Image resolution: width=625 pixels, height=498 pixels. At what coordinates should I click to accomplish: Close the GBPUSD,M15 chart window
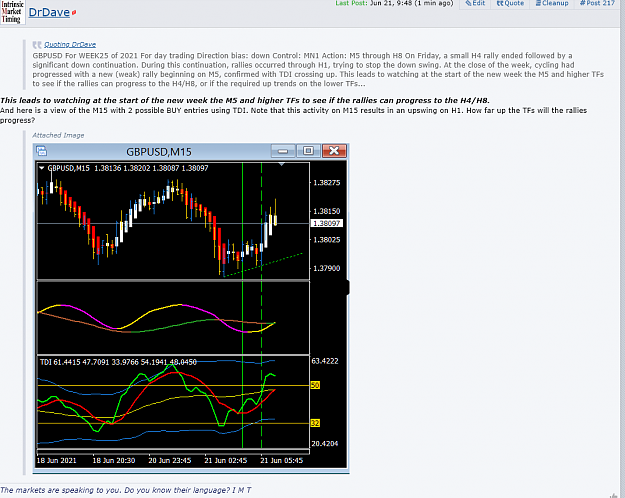click(334, 151)
